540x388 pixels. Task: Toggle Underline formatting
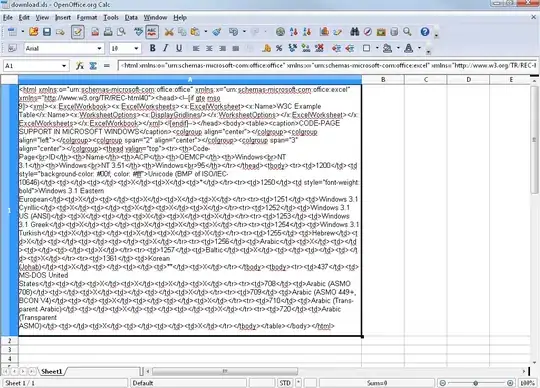click(x=179, y=48)
